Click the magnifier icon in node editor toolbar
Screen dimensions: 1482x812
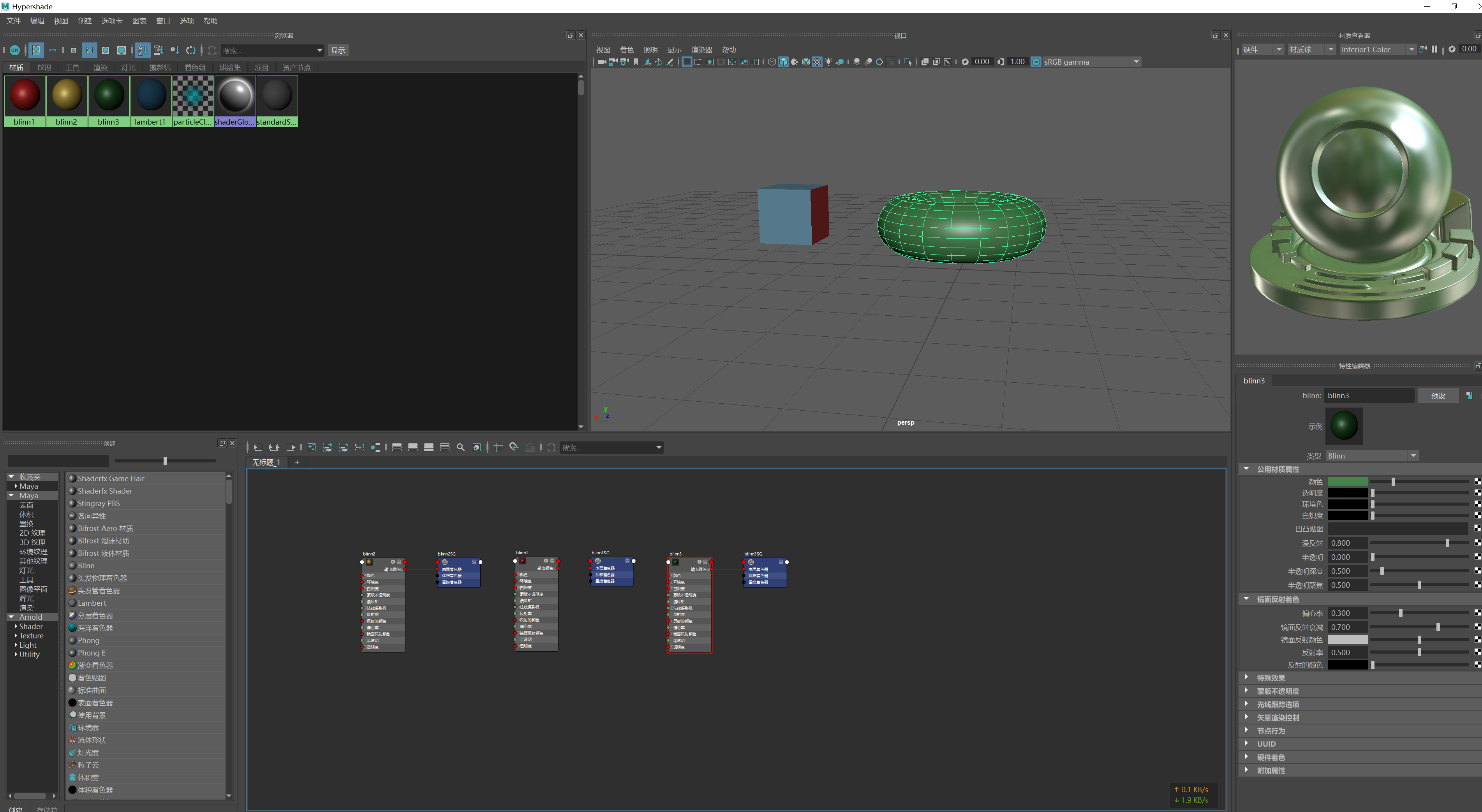pos(460,447)
